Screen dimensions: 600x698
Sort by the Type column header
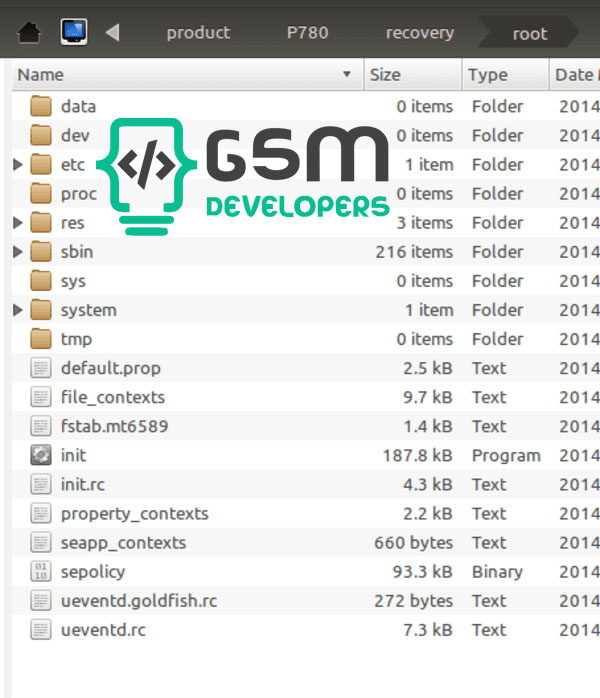505,75
